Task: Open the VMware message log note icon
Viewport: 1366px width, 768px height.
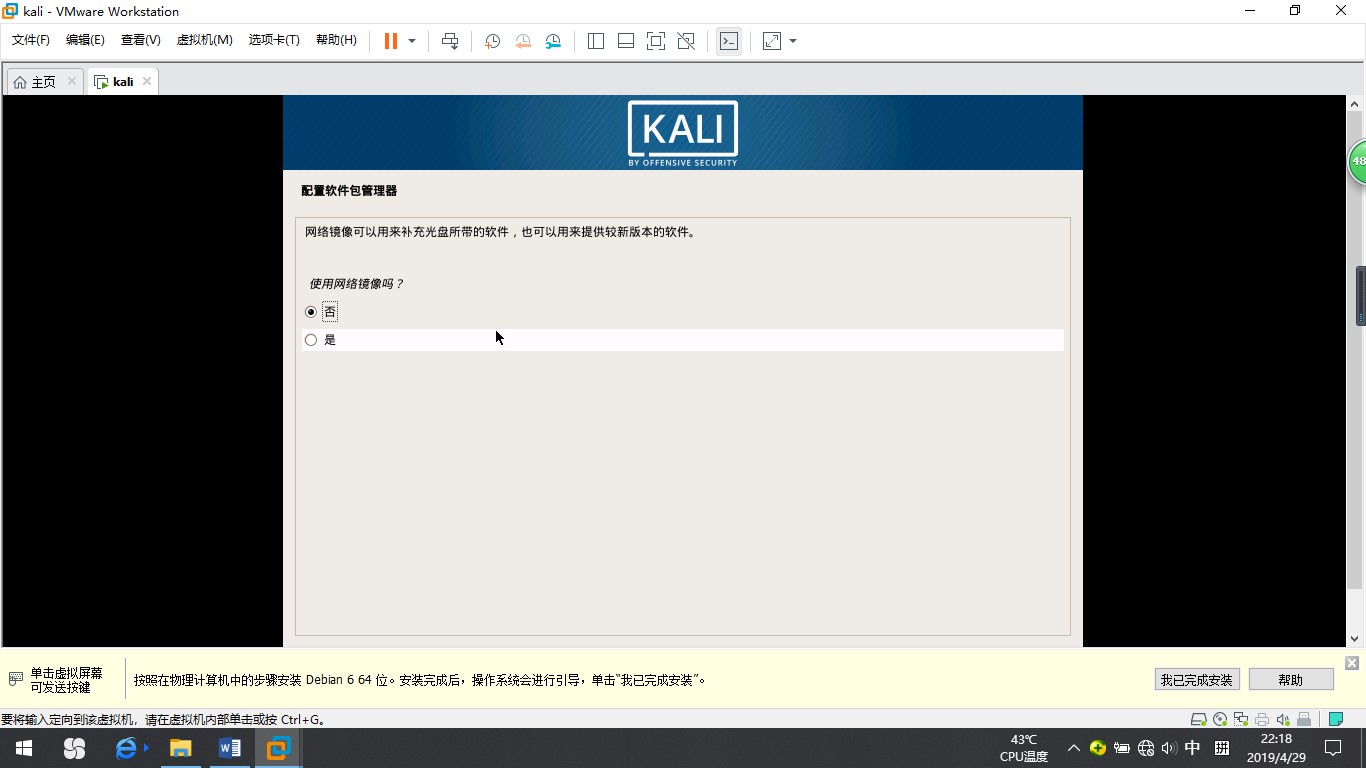Action: [x=1335, y=719]
